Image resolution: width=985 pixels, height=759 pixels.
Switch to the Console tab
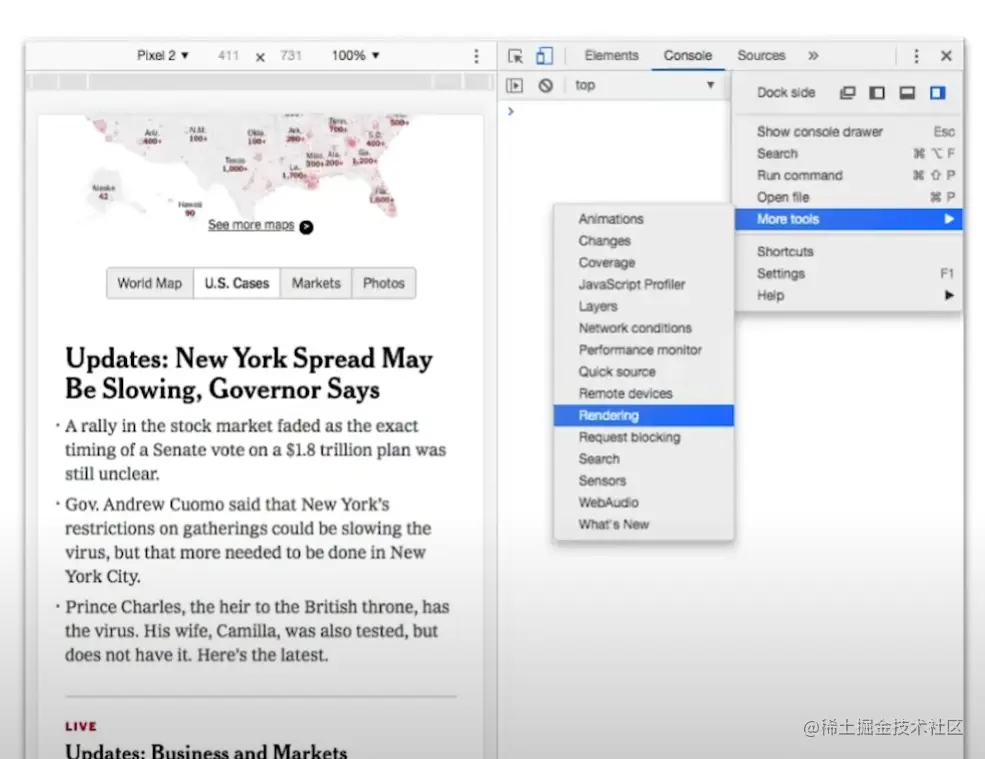688,55
